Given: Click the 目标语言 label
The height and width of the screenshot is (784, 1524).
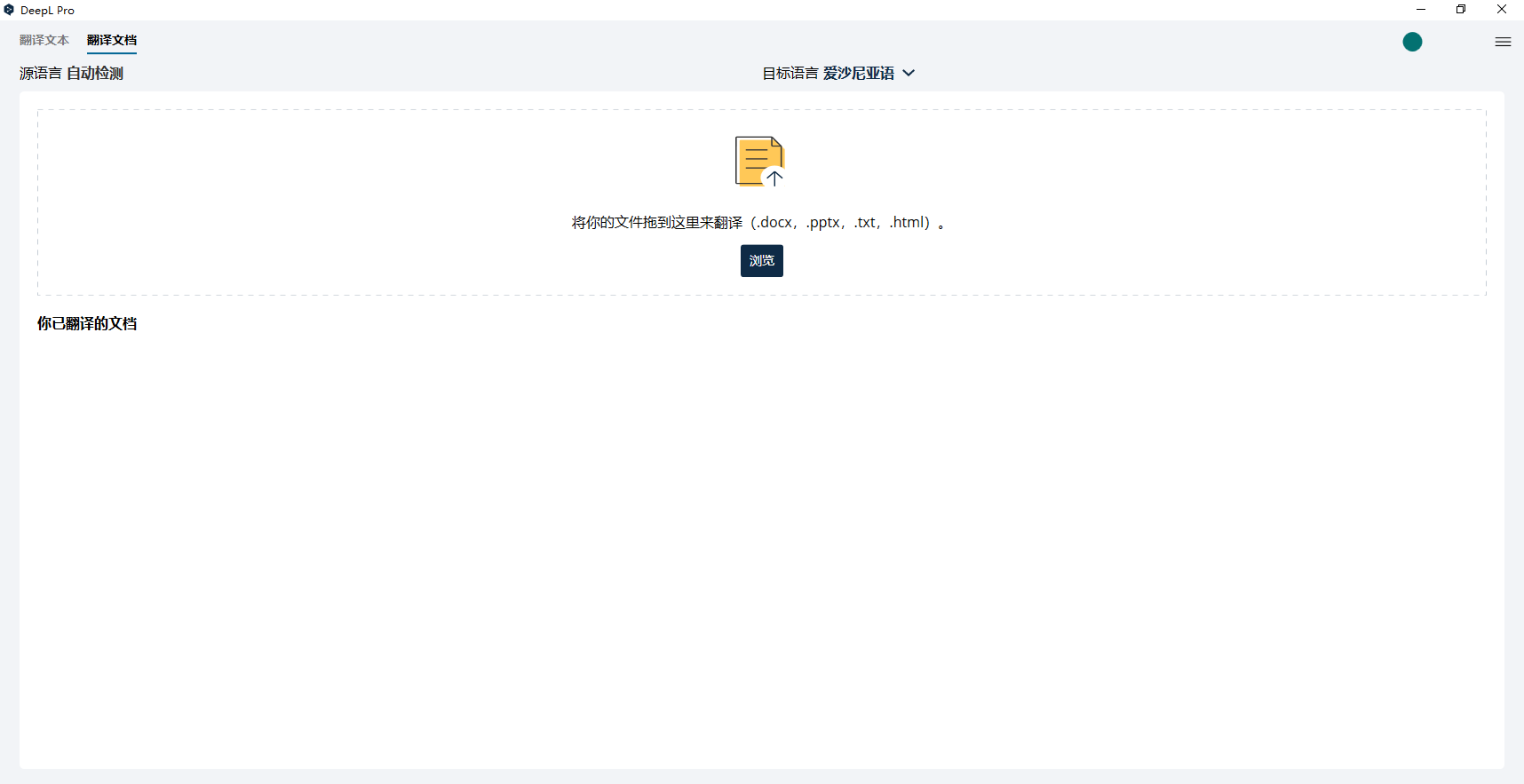Looking at the screenshot, I should pos(790,73).
